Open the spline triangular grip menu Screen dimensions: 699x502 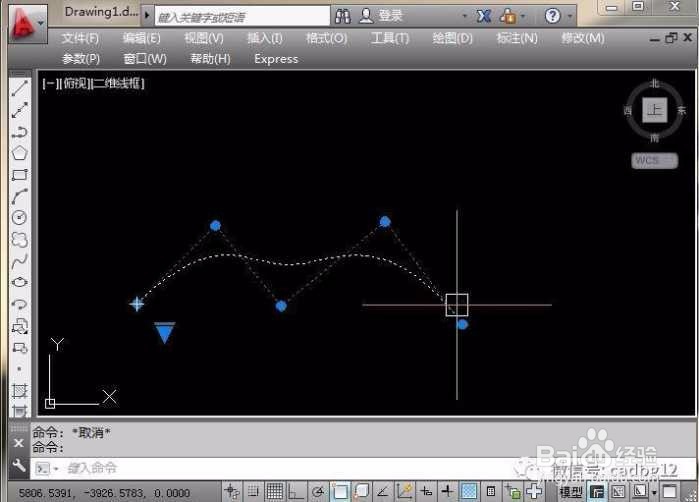click(164, 333)
